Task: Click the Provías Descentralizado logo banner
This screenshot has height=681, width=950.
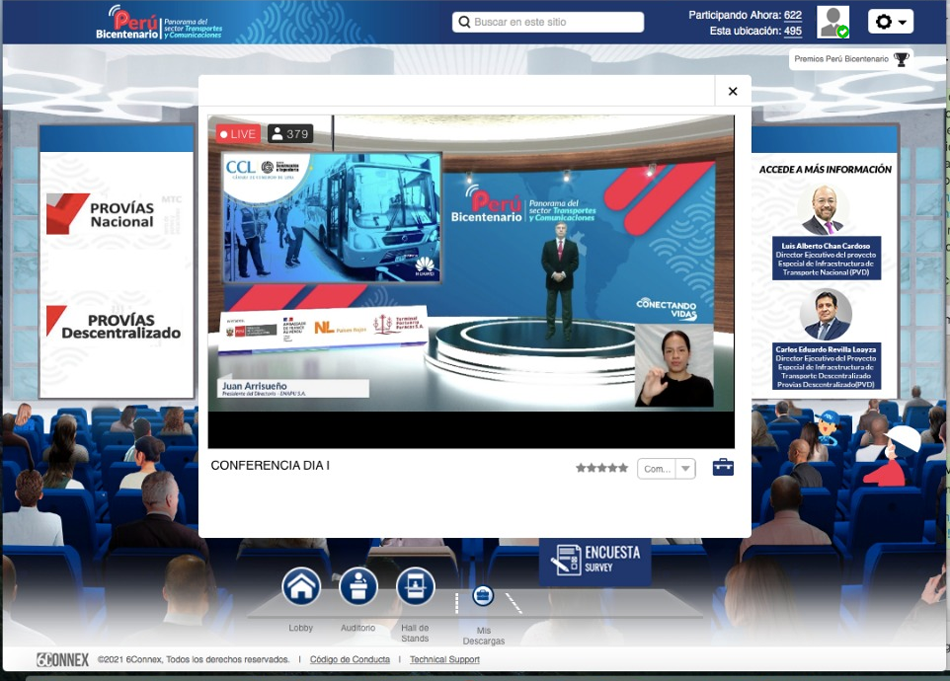Action: [113, 324]
